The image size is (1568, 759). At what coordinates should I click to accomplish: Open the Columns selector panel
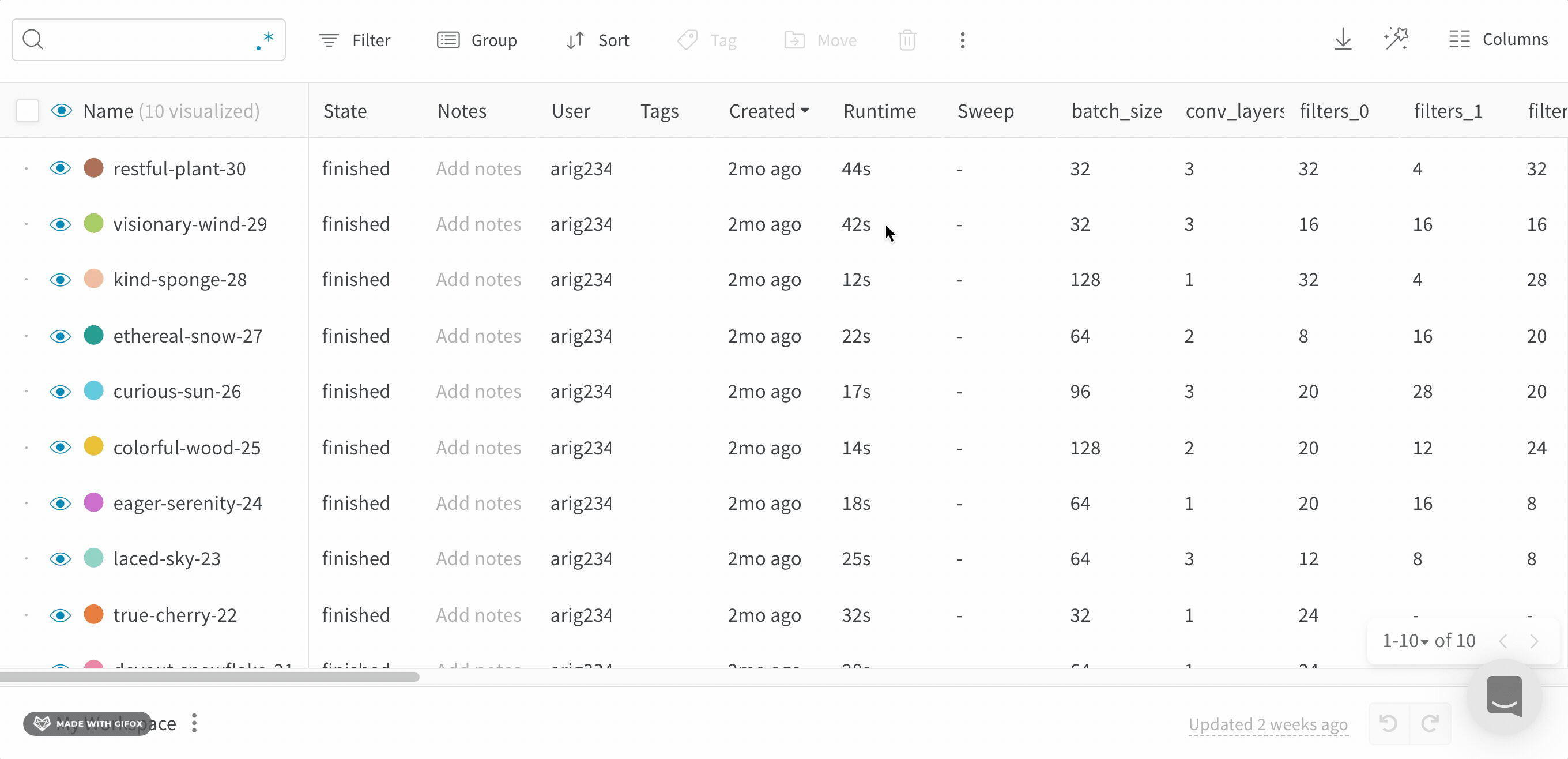1498,40
